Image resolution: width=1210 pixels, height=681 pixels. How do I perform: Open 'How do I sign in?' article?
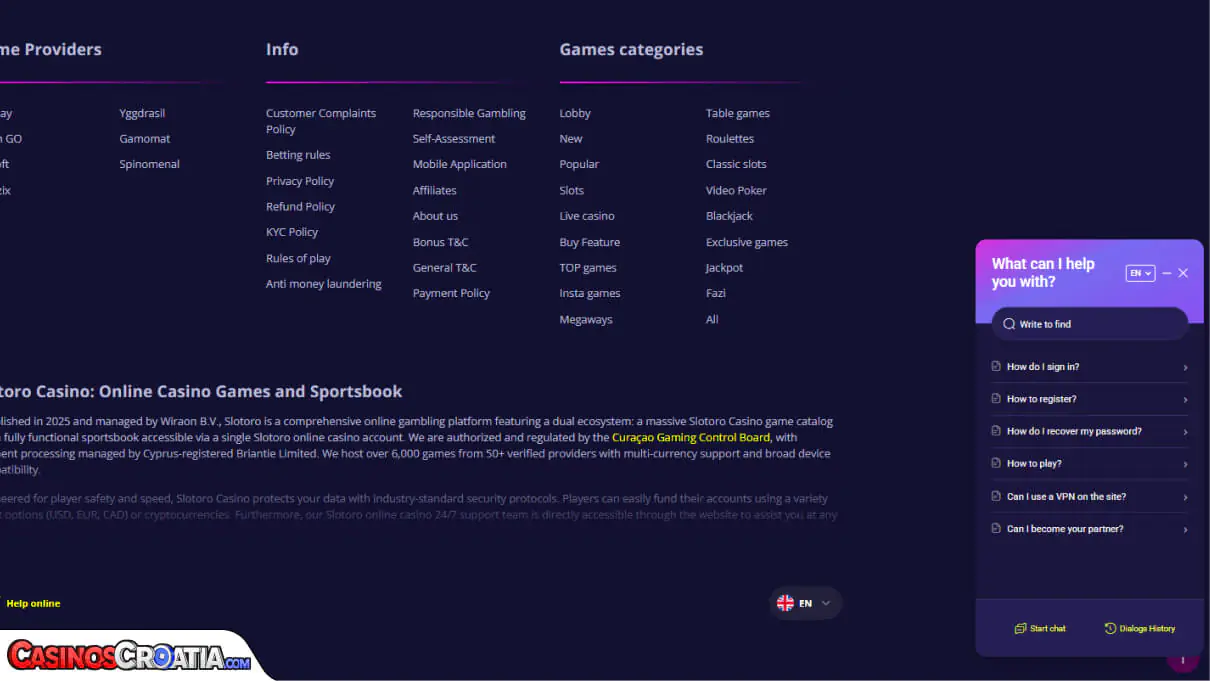tap(1089, 367)
